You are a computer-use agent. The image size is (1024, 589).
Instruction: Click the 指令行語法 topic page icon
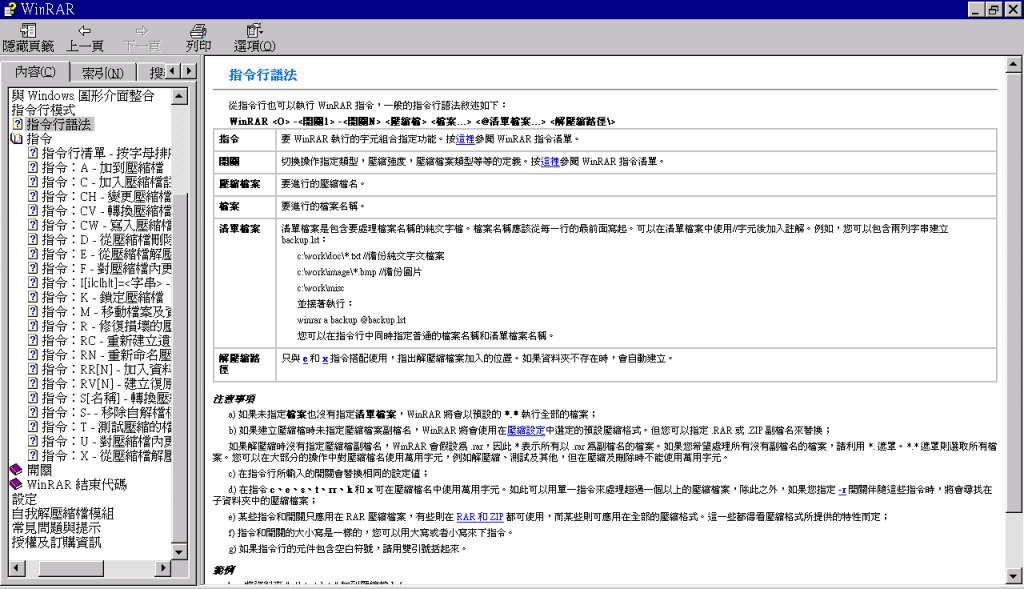[18, 124]
